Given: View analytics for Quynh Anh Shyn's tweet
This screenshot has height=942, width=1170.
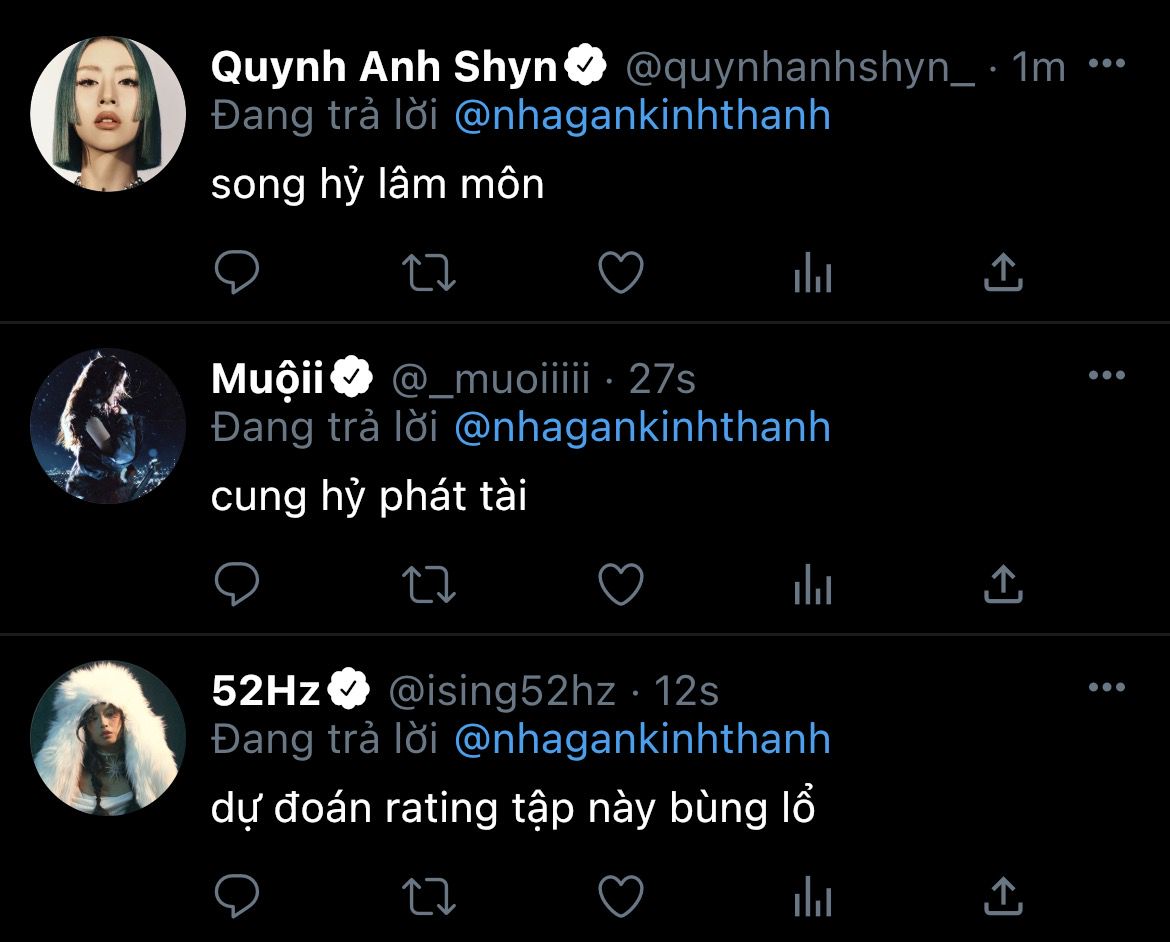Looking at the screenshot, I should (x=812, y=272).
